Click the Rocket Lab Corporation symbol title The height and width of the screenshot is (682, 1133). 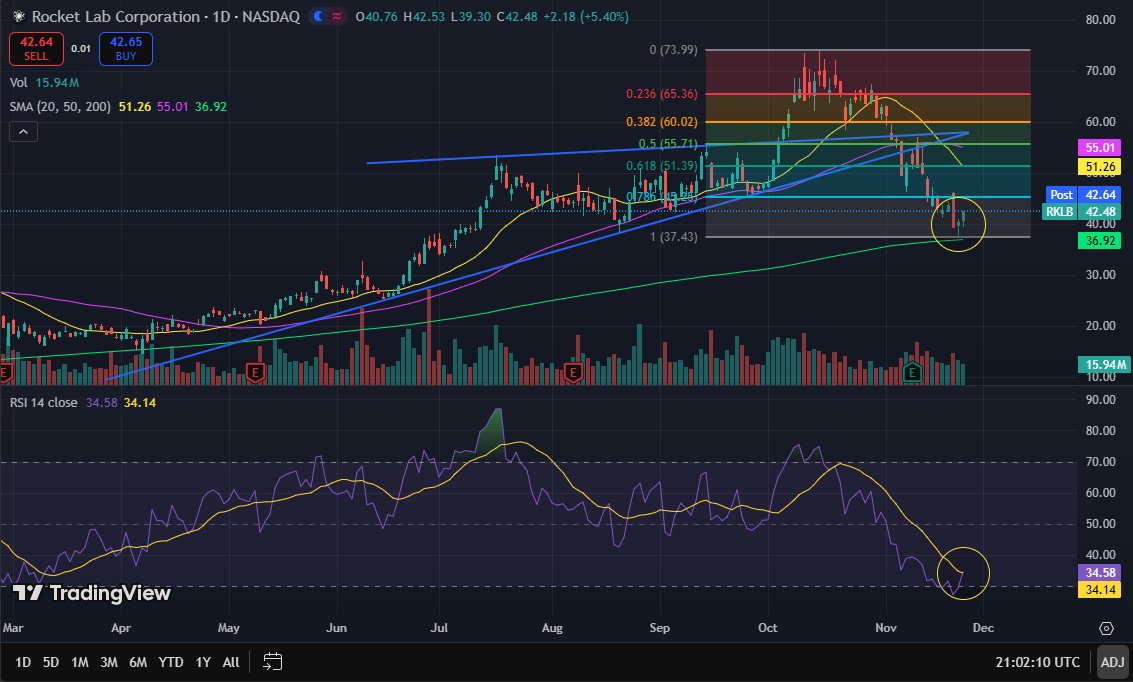point(116,17)
